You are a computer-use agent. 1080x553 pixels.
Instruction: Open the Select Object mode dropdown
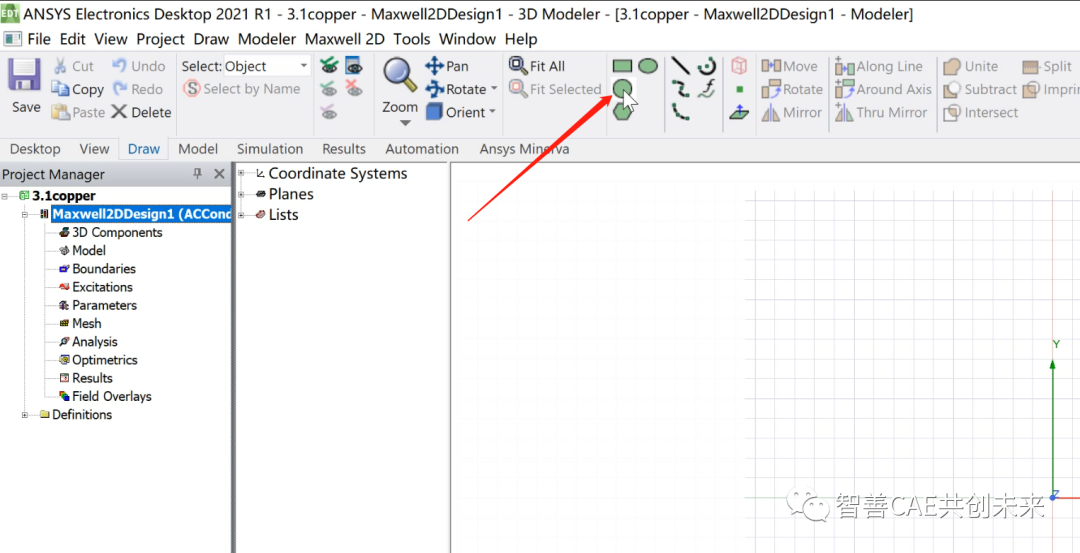coord(304,66)
